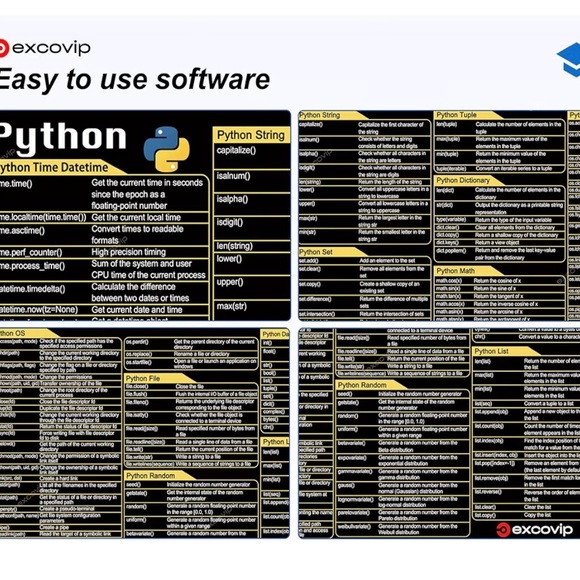Click 'Add an element to the set' text
This screenshot has height=580, width=580.
point(387,261)
